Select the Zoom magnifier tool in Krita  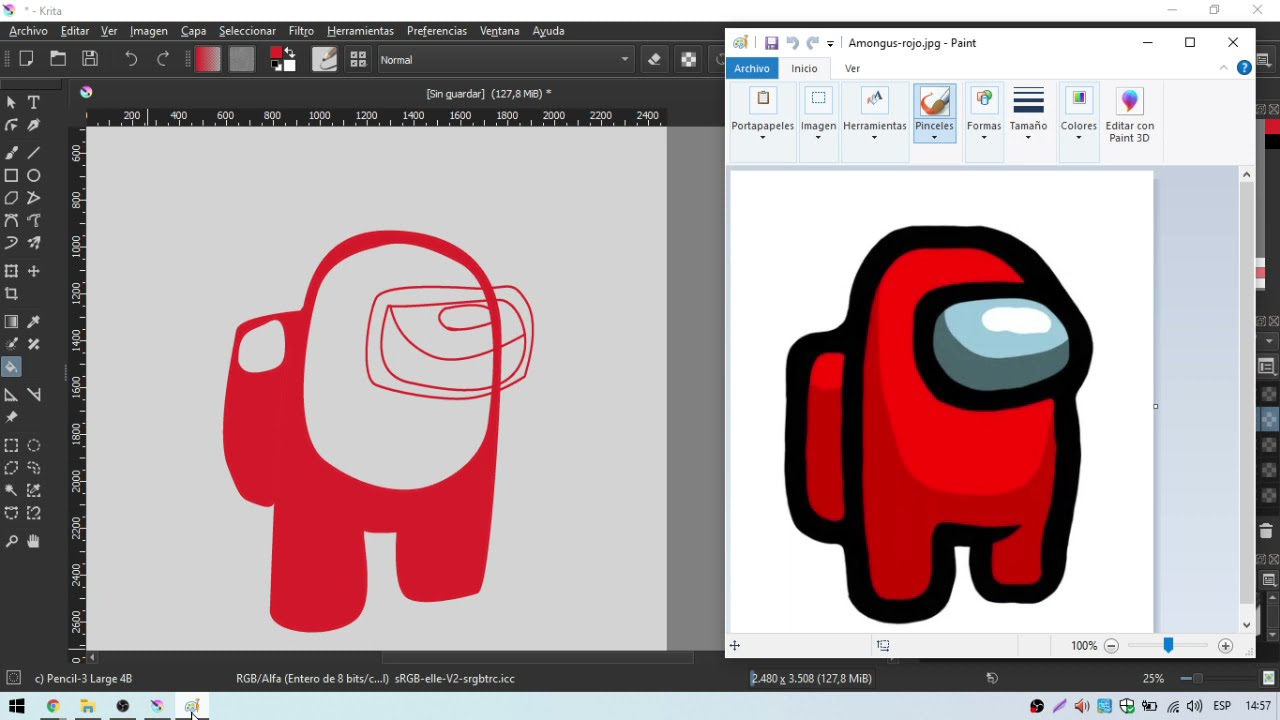11,541
